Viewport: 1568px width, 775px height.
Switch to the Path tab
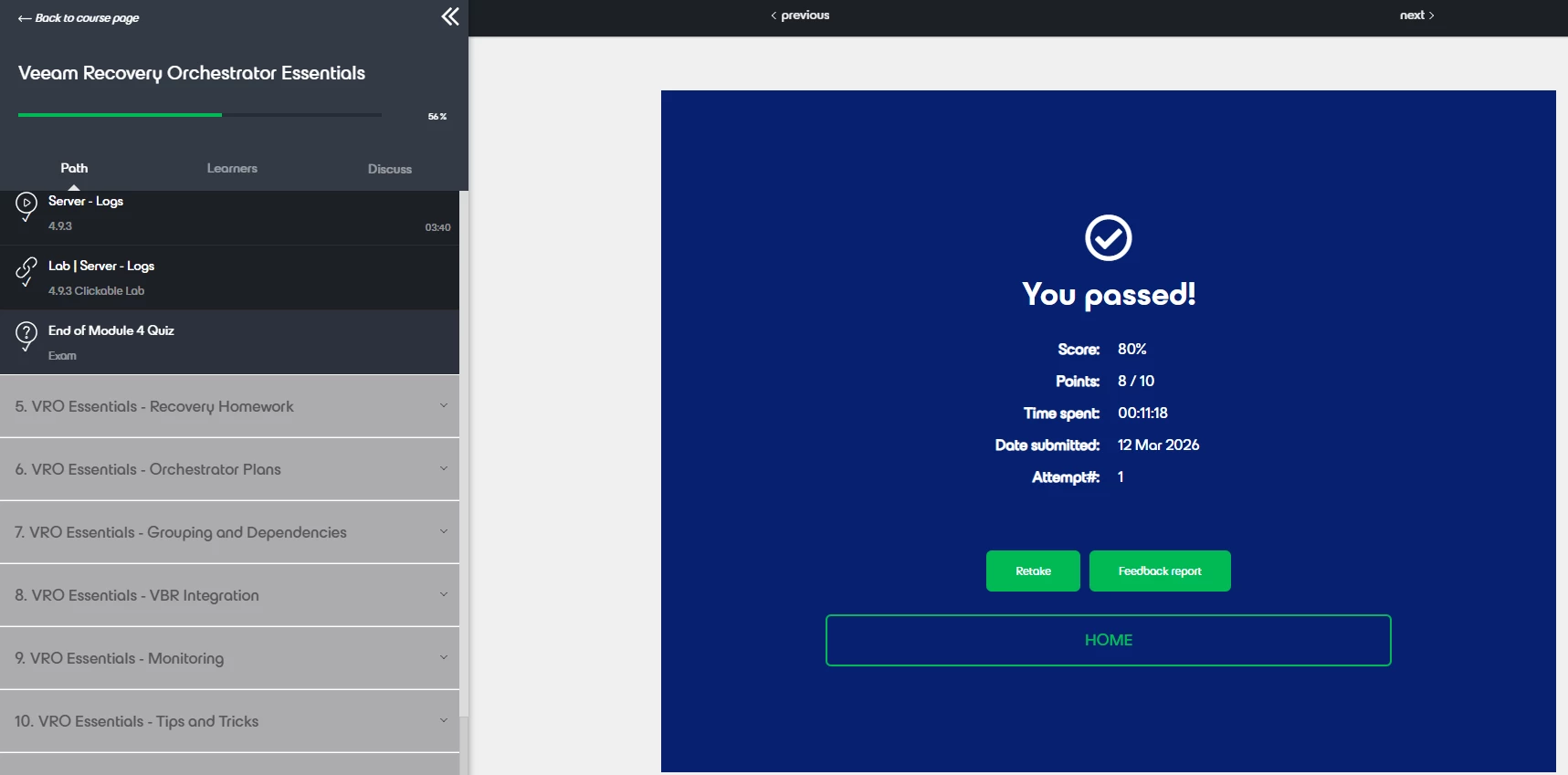pos(74,168)
